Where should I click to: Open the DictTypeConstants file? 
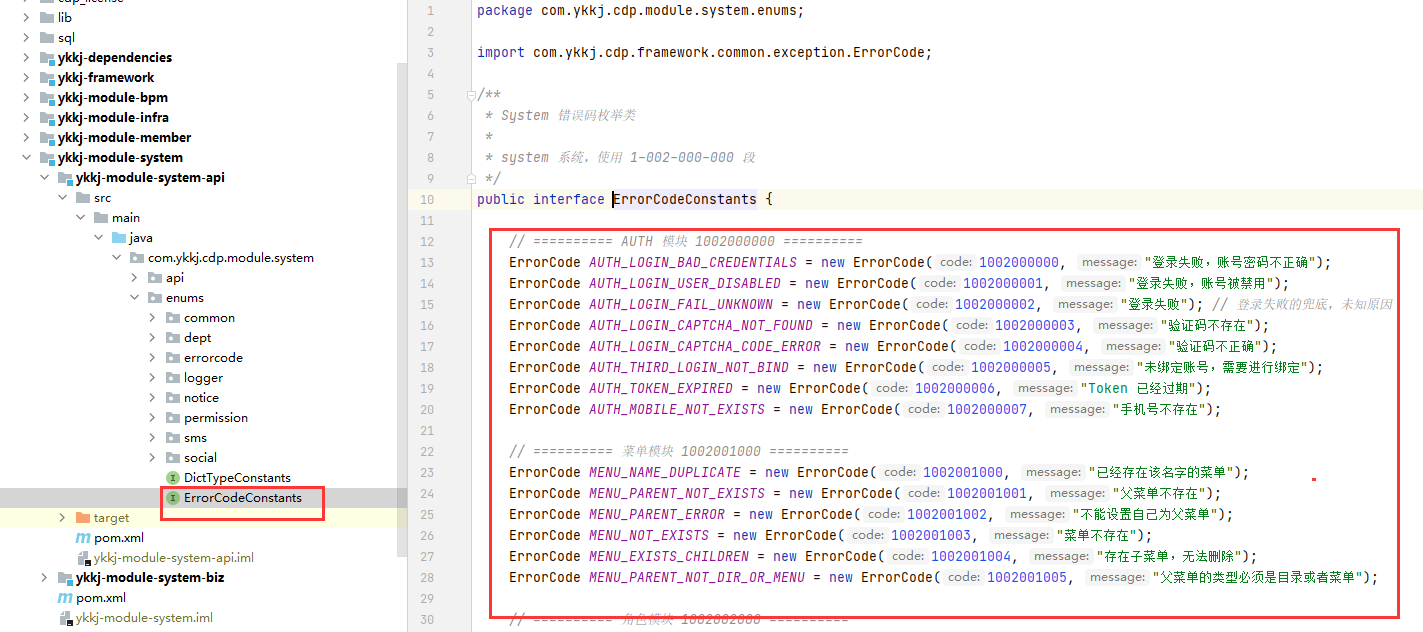(237, 477)
